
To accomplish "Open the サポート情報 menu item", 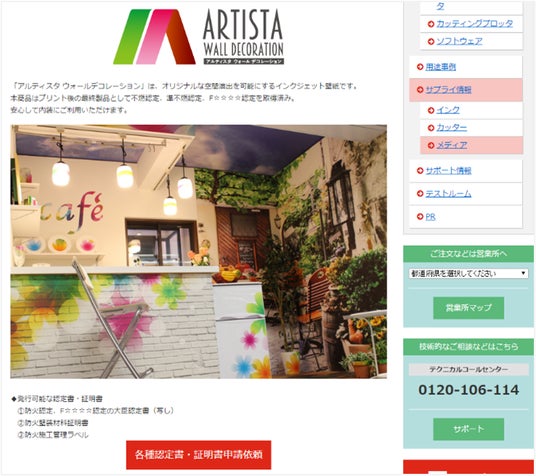I will (448, 170).
